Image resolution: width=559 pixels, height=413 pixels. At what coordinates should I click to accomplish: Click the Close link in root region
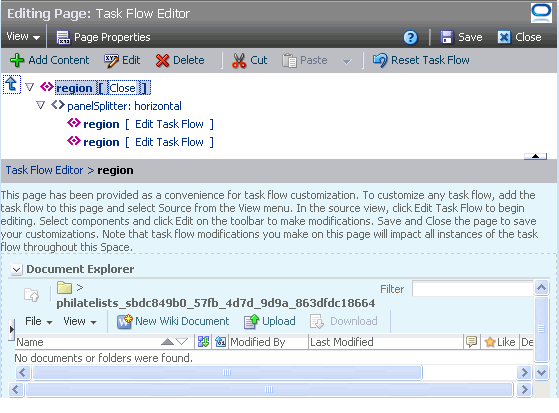[x=122, y=88]
